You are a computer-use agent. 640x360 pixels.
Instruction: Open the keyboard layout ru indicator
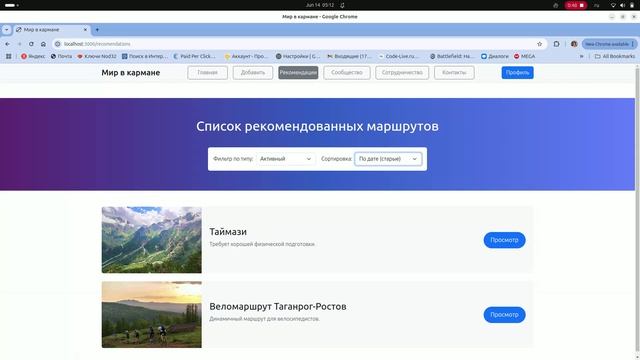[x=596, y=5]
